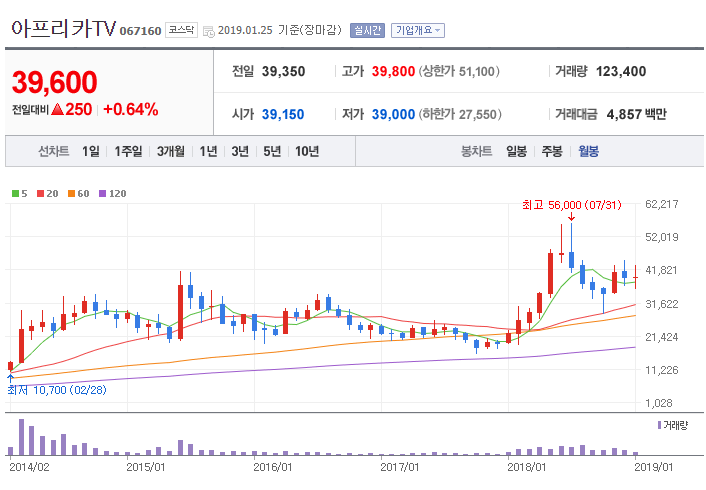Select the 1일 line chart tab

point(91,151)
